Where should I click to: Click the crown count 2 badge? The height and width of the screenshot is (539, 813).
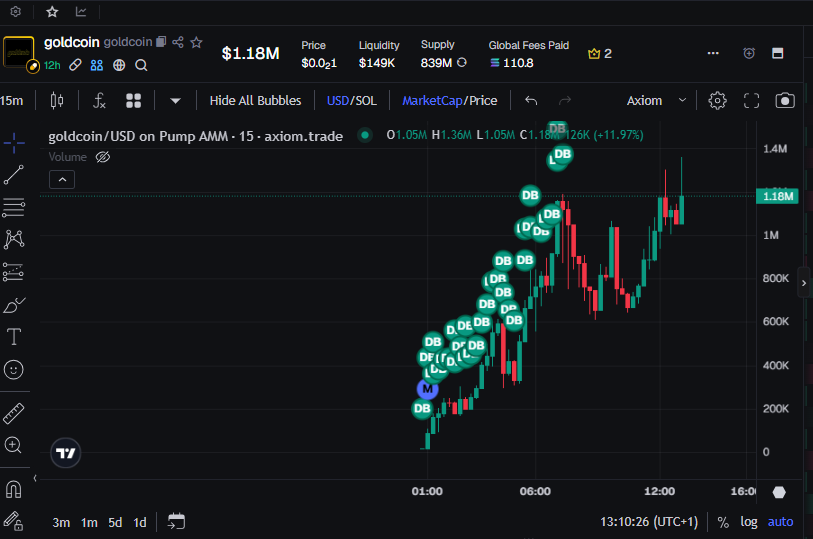[x=600, y=53]
